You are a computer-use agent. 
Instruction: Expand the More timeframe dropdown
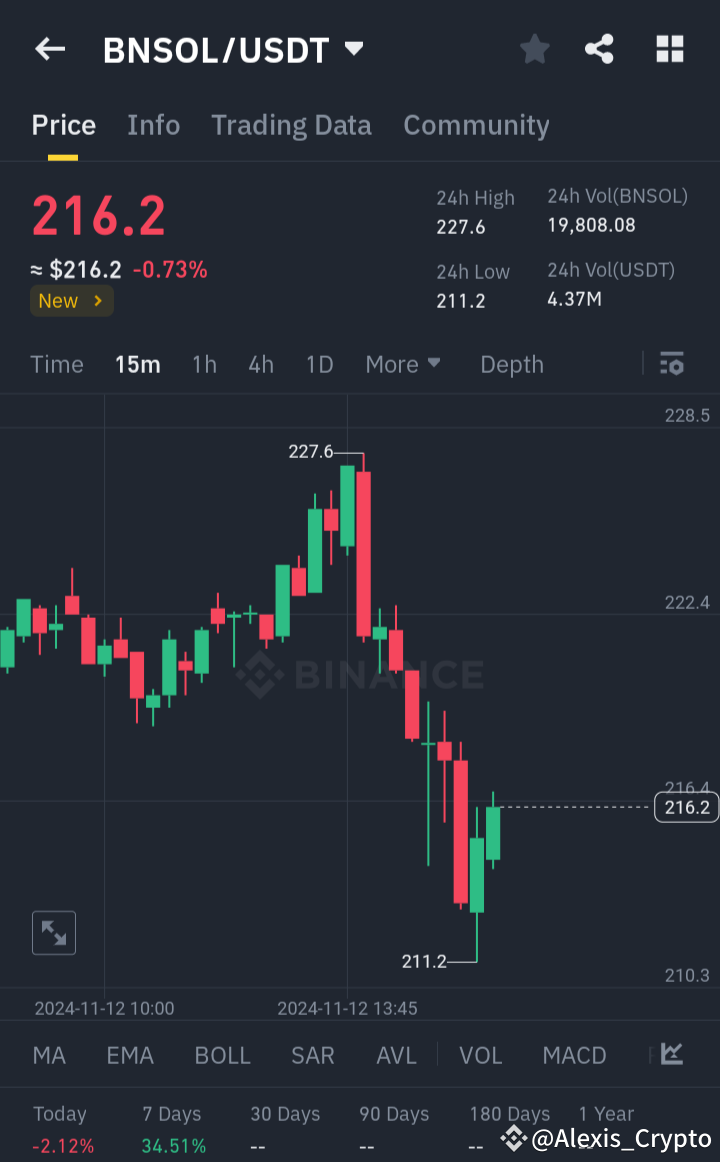pyautogui.click(x=403, y=364)
